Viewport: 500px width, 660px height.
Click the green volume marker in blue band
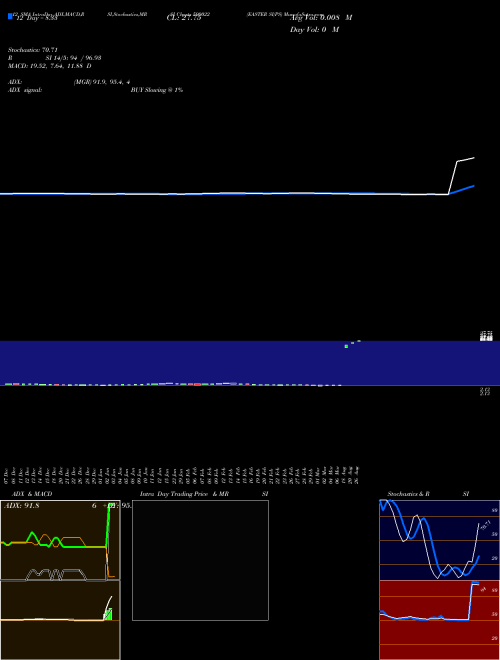(346, 346)
